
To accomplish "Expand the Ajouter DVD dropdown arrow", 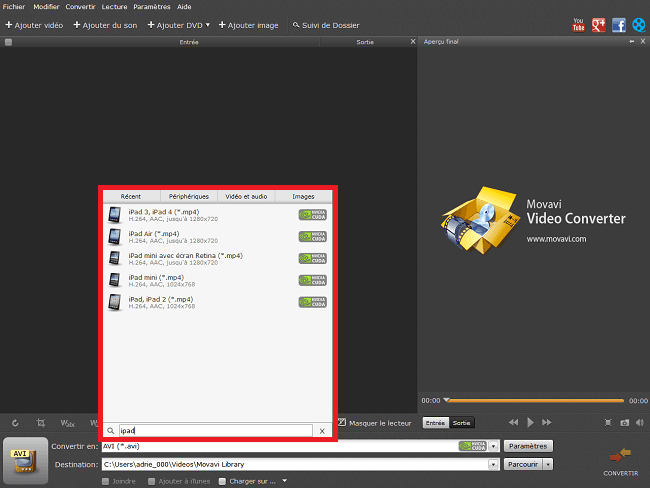I will (208, 25).
